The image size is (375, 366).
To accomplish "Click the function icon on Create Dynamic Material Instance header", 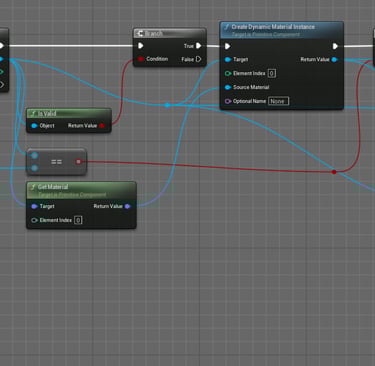I will (x=227, y=27).
